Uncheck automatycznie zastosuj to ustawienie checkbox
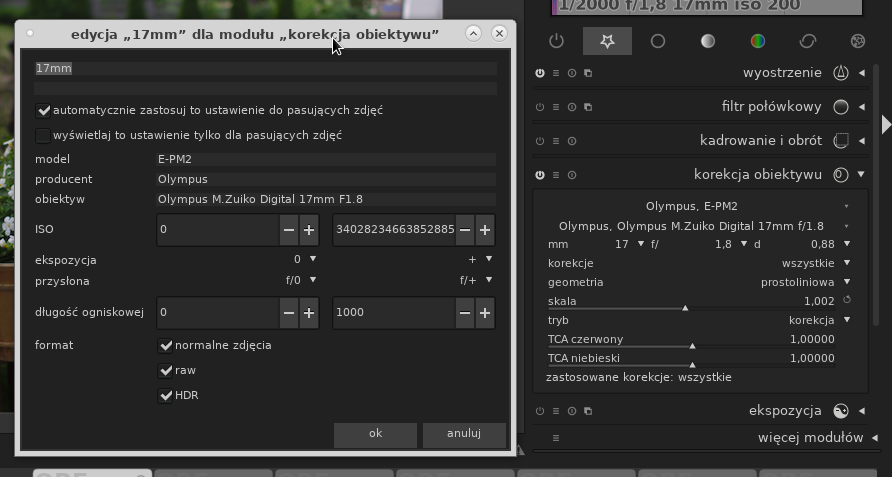The height and width of the screenshot is (477, 892). (43, 110)
